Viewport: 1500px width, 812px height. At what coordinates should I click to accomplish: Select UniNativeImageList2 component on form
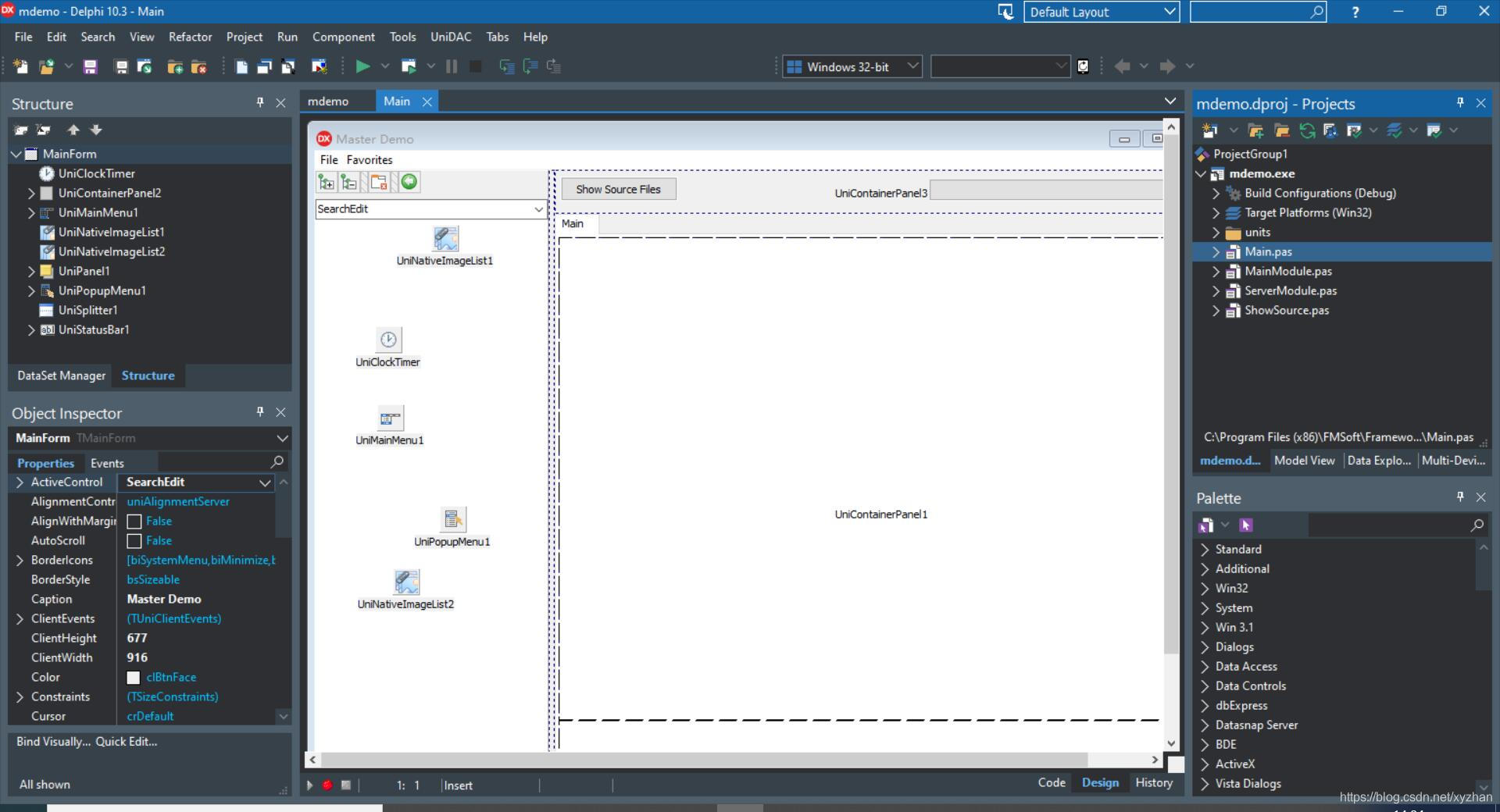click(406, 582)
